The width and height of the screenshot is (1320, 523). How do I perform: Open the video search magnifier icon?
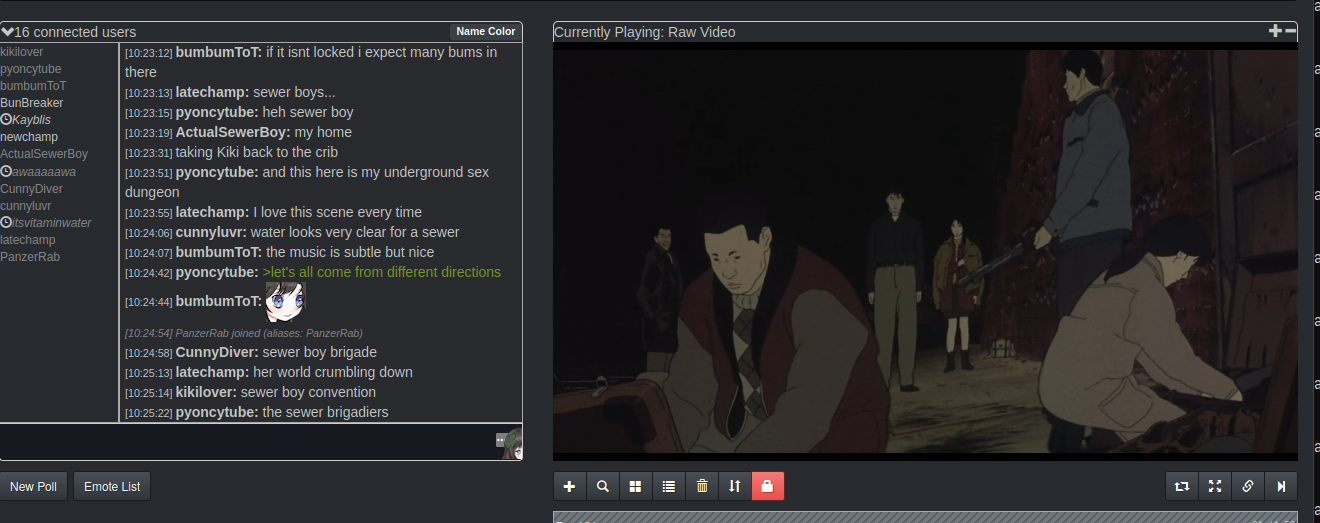(603, 486)
